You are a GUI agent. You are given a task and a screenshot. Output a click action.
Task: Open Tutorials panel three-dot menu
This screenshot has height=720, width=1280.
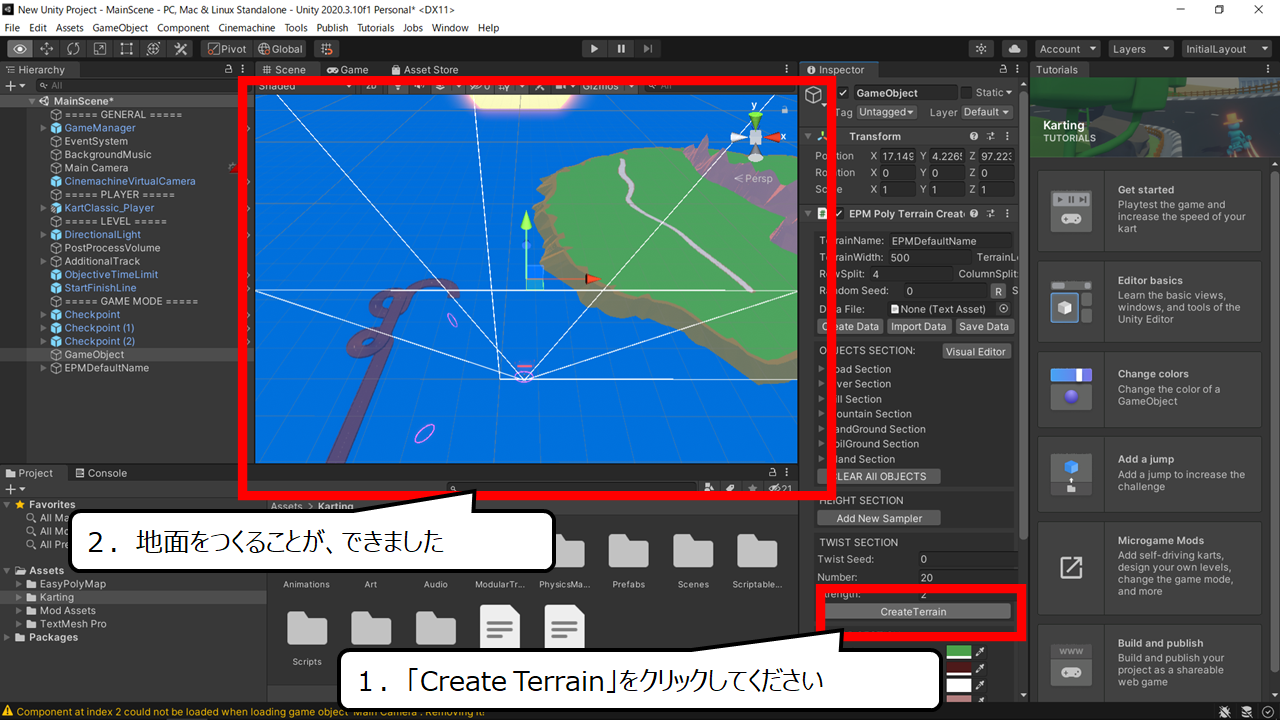pyautogui.click(x=1269, y=70)
